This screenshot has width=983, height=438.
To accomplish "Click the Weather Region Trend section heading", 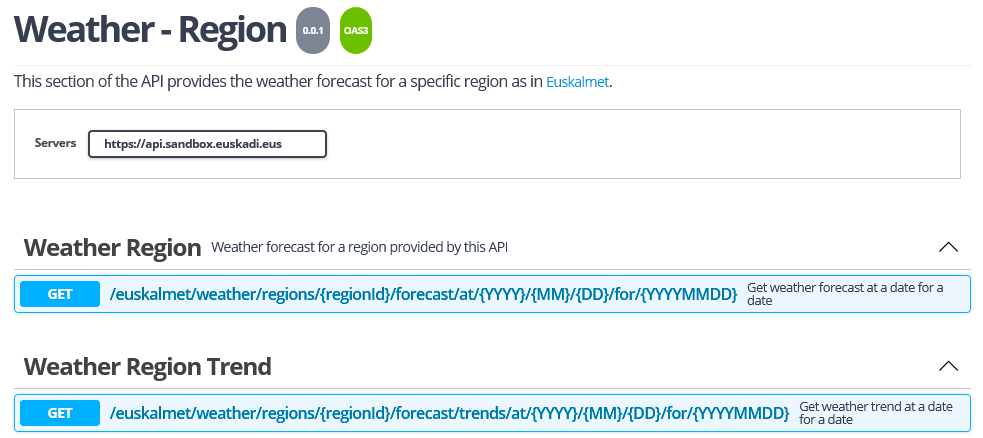I will pyautogui.click(x=147, y=367).
